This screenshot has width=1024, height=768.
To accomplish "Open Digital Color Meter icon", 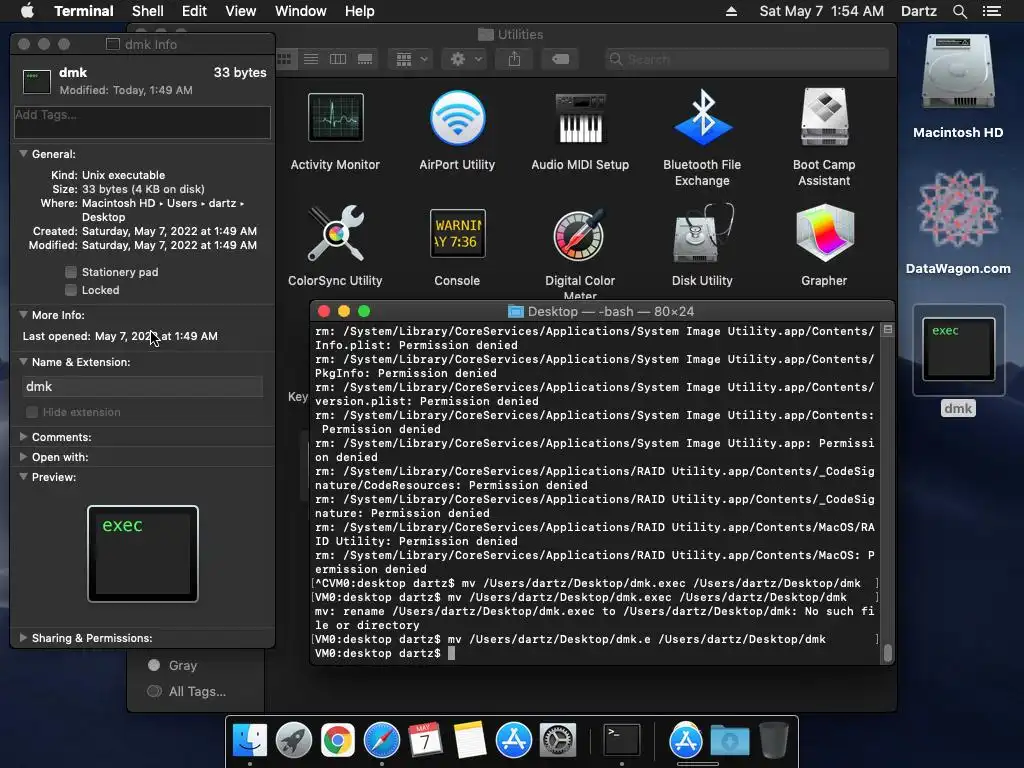I will [580, 235].
